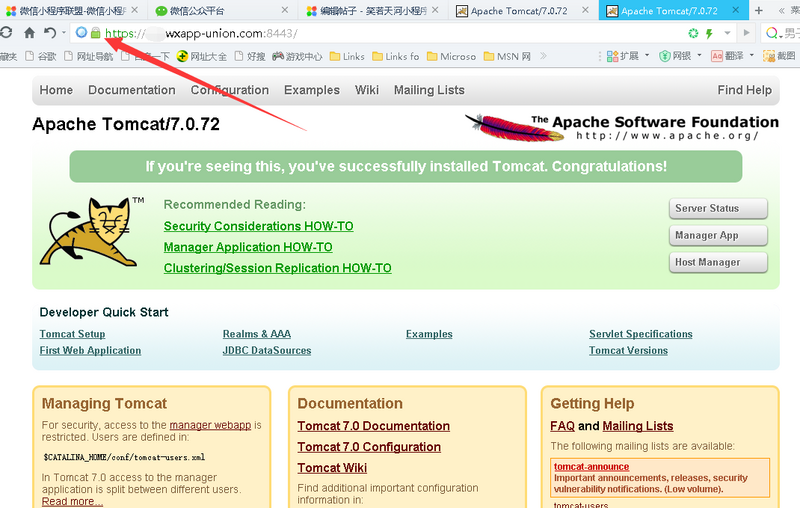Switch to the 微信小程序联盟 tab
This screenshot has width=800, height=508.
click(73, 10)
